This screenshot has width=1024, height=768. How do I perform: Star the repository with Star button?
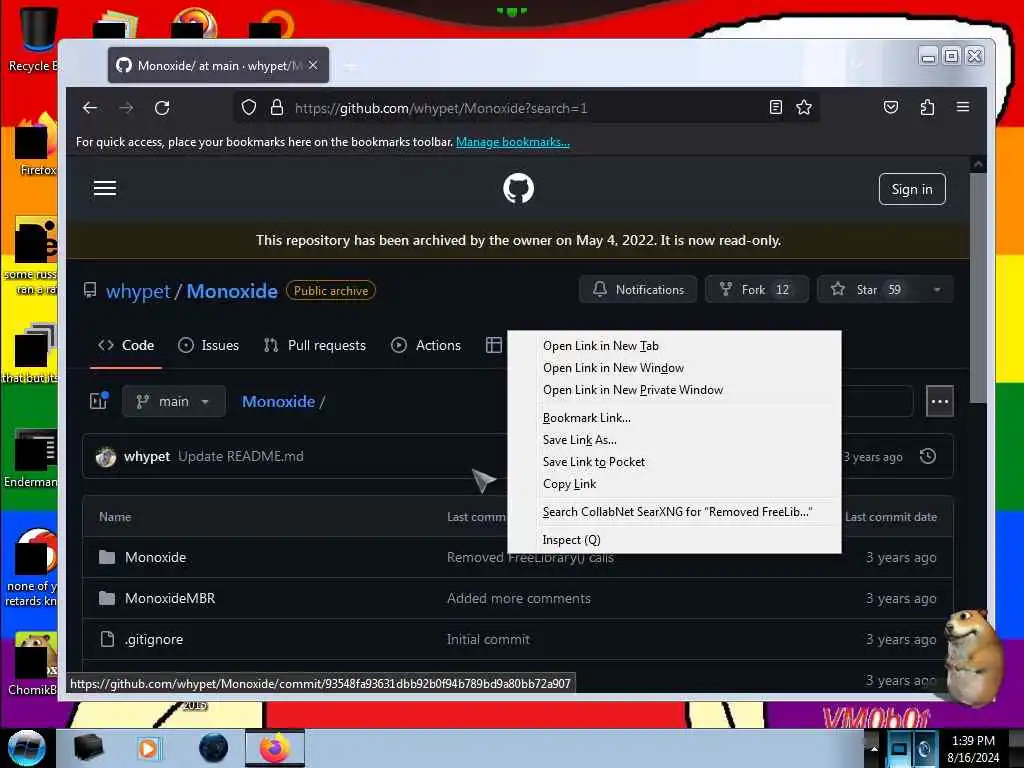pyautogui.click(x=868, y=289)
